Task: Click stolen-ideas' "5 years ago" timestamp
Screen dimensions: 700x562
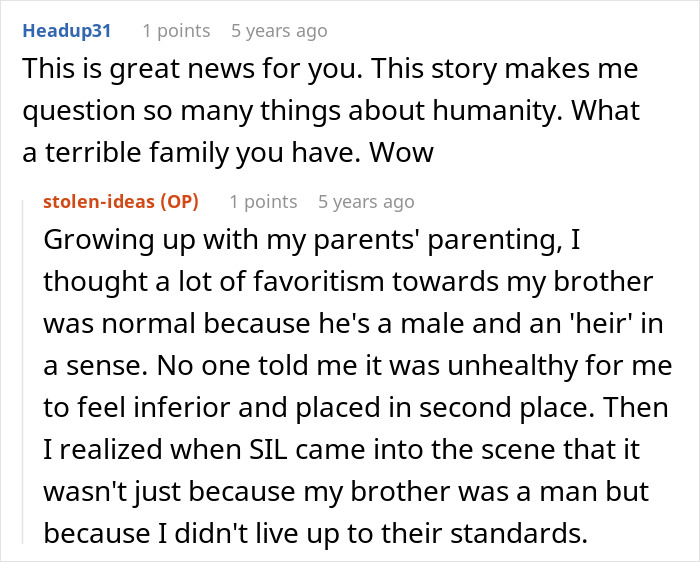Action: 366,202
